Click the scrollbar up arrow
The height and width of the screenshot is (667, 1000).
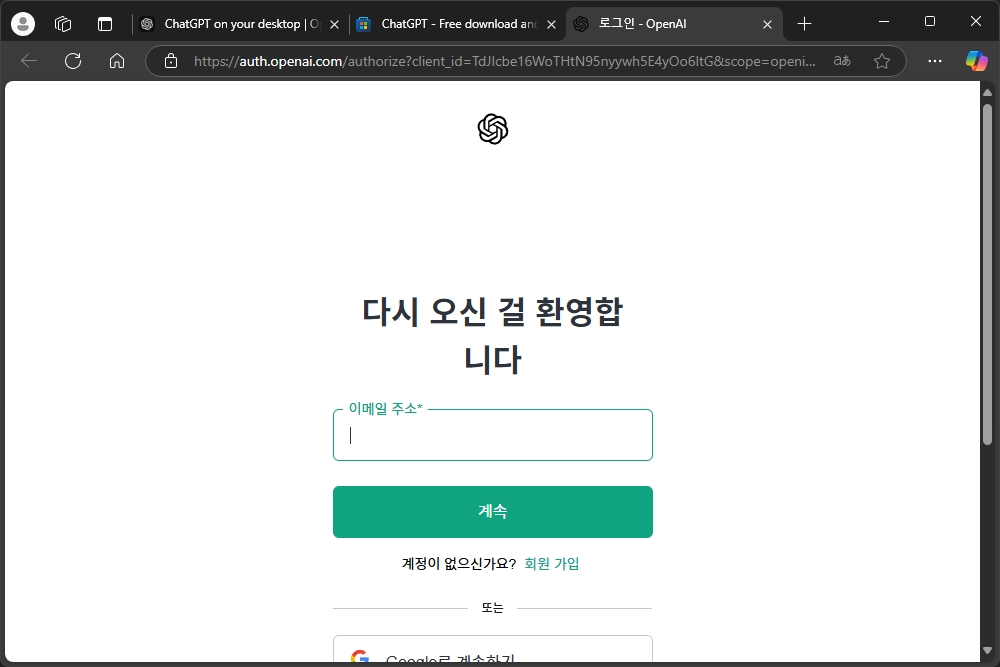[x=987, y=92]
